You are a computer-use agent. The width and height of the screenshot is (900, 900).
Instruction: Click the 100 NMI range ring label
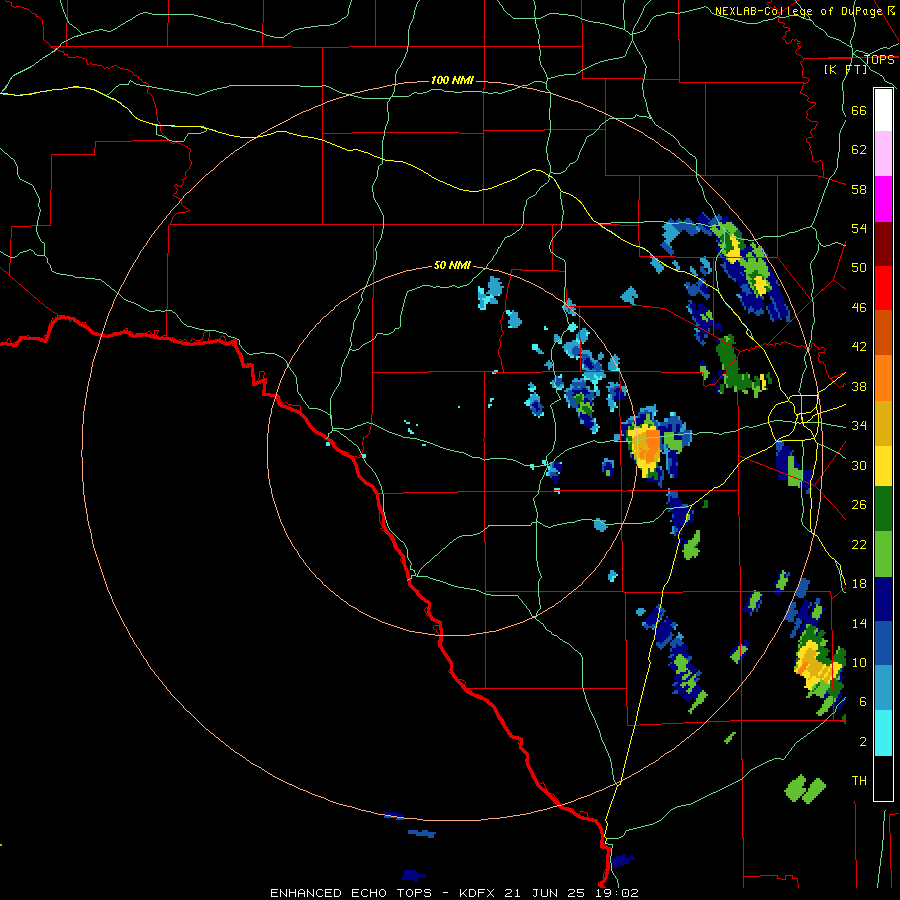[x=452, y=80]
